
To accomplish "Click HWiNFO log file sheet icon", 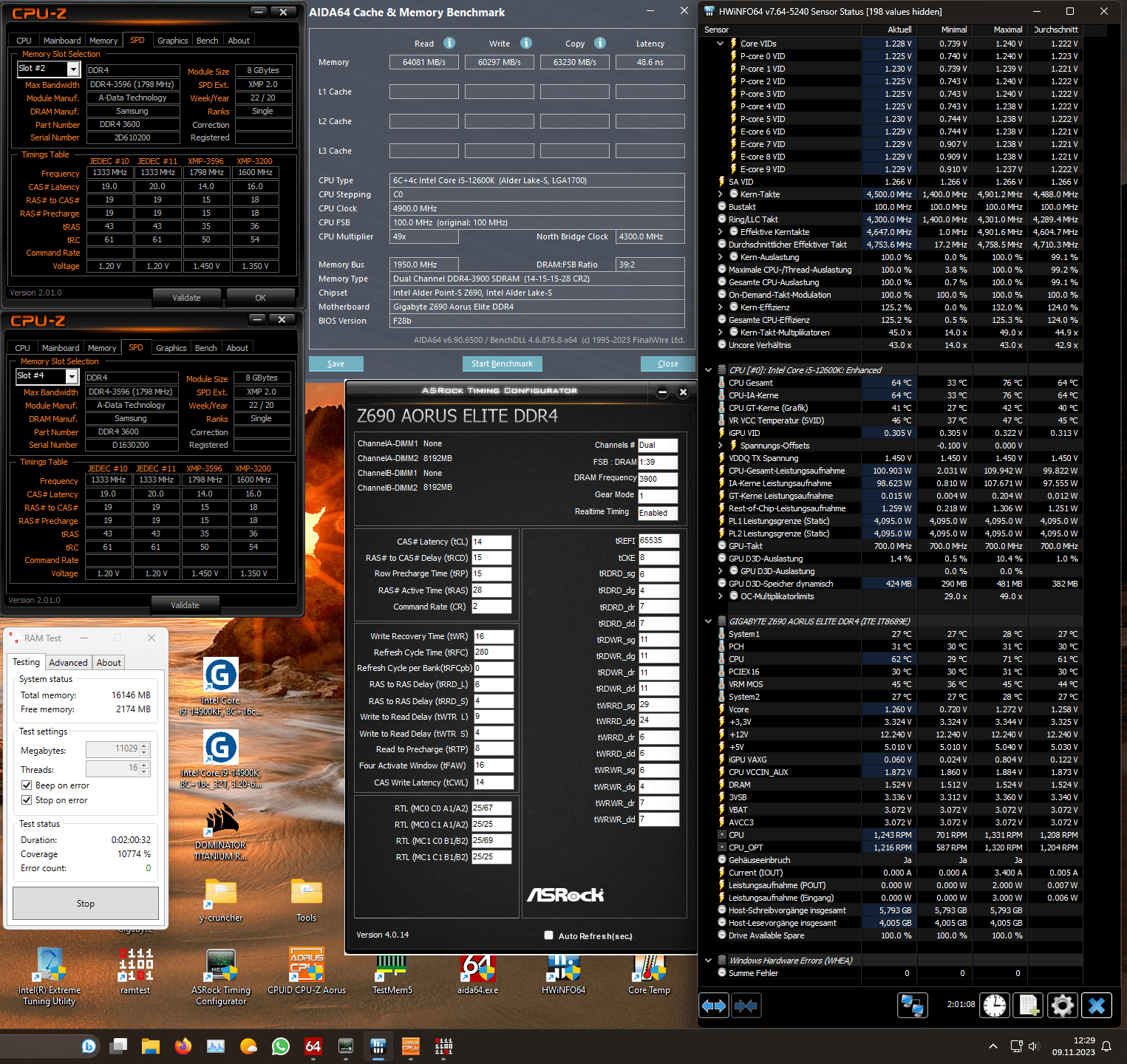I will [x=1029, y=1006].
